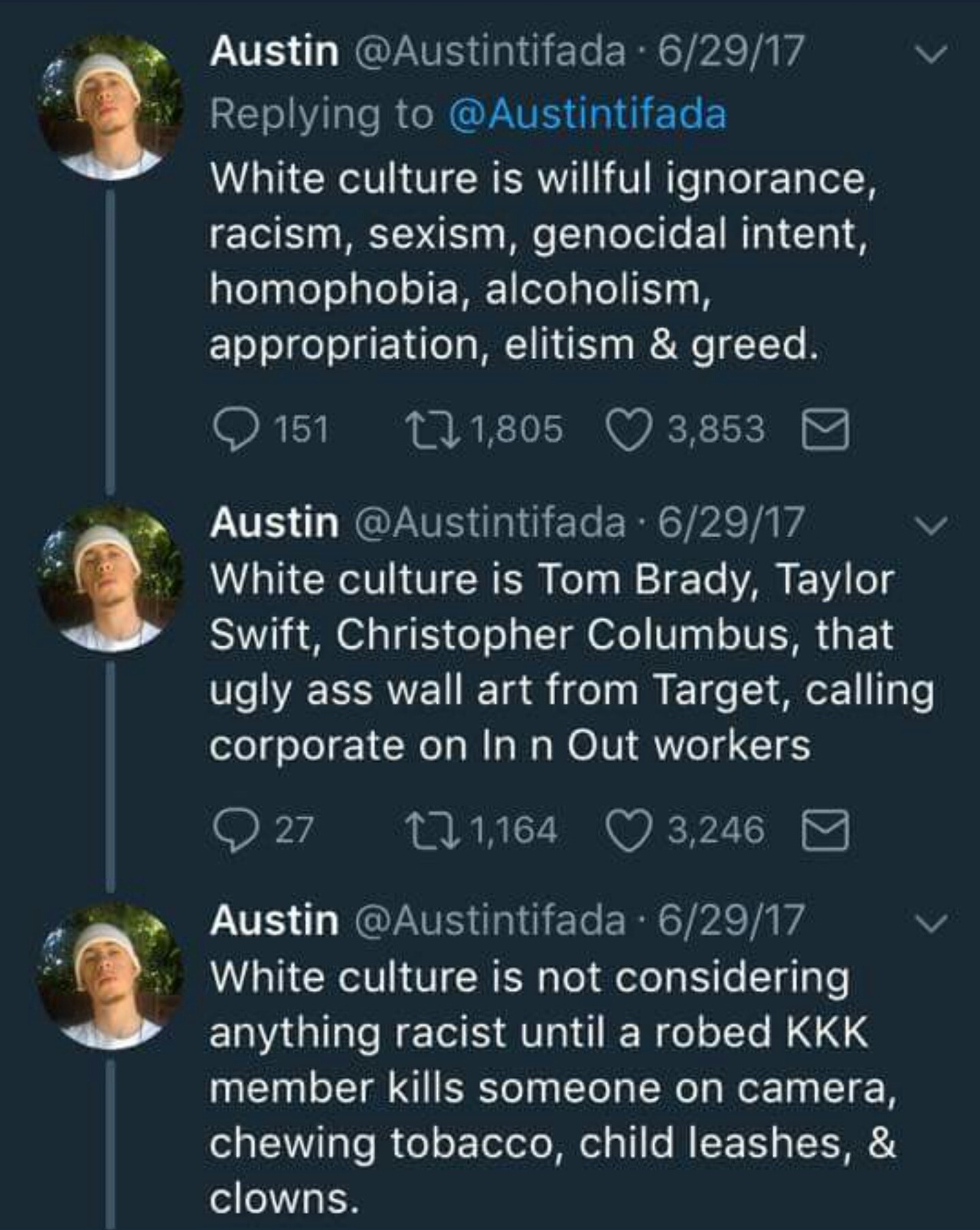The height and width of the screenshot is (1230, 980).
Task: Open the @Austintifada link after Replying to
Action: point(586,115)
